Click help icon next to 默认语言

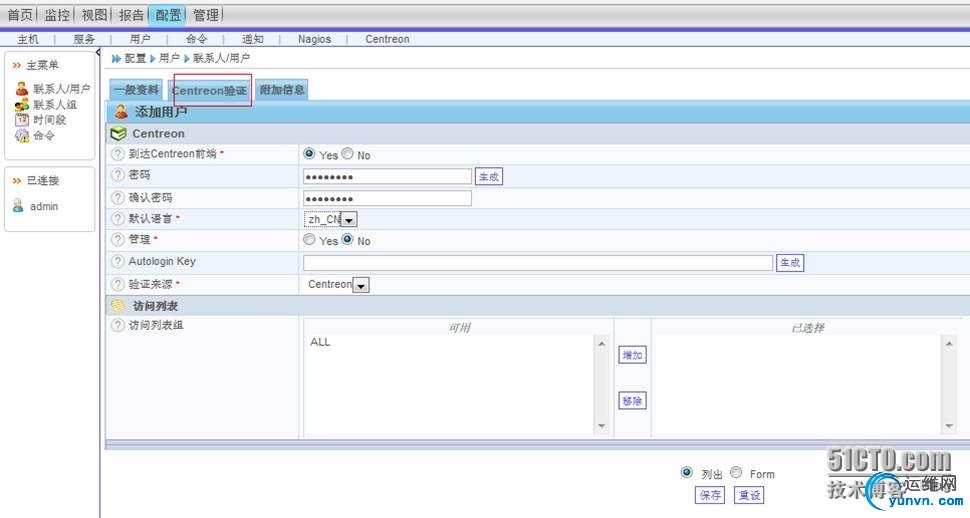tap(118, 218)
